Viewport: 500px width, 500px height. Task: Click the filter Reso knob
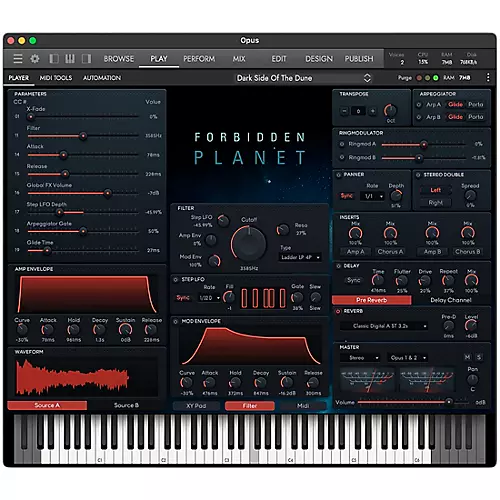click(283, 229)
